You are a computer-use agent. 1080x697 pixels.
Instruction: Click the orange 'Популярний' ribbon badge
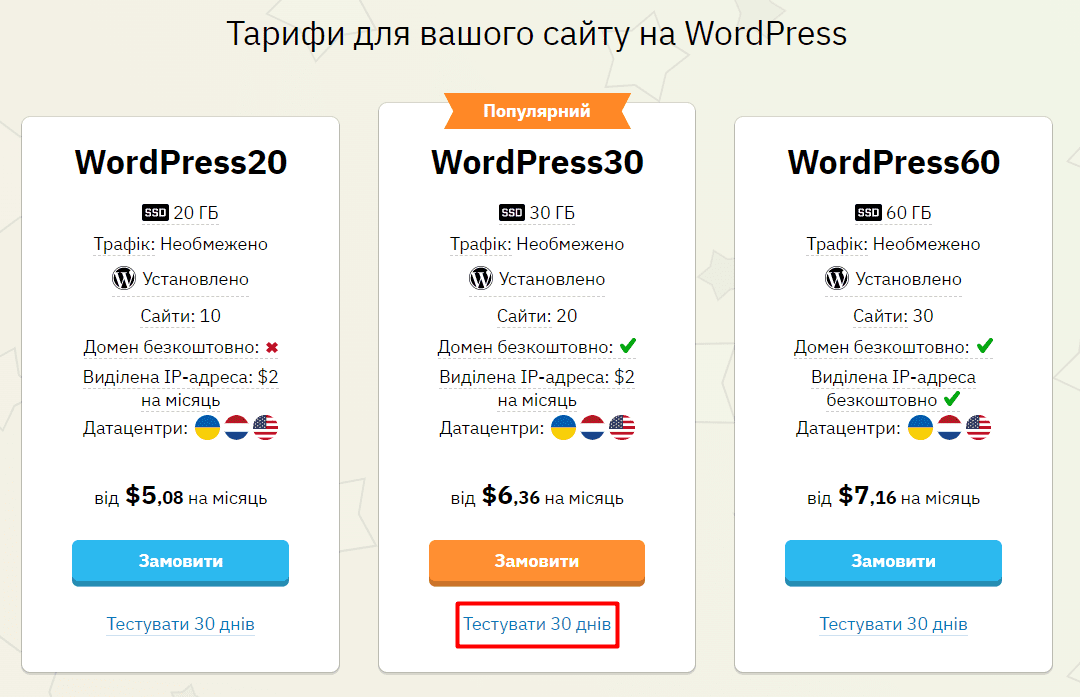coord(537,111)
